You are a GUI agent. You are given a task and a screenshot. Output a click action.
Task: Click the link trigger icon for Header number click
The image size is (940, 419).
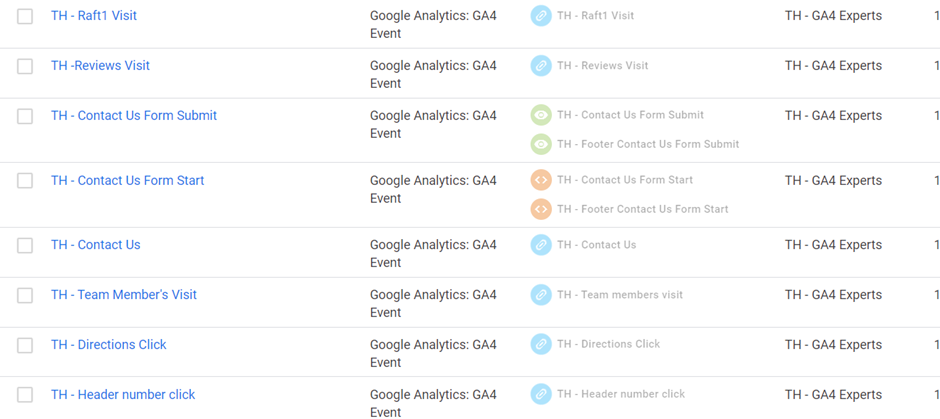(x=541, y=394)
